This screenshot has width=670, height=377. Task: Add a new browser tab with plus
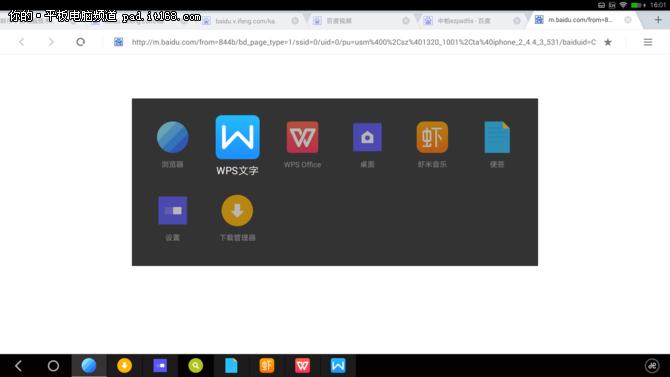658,20
